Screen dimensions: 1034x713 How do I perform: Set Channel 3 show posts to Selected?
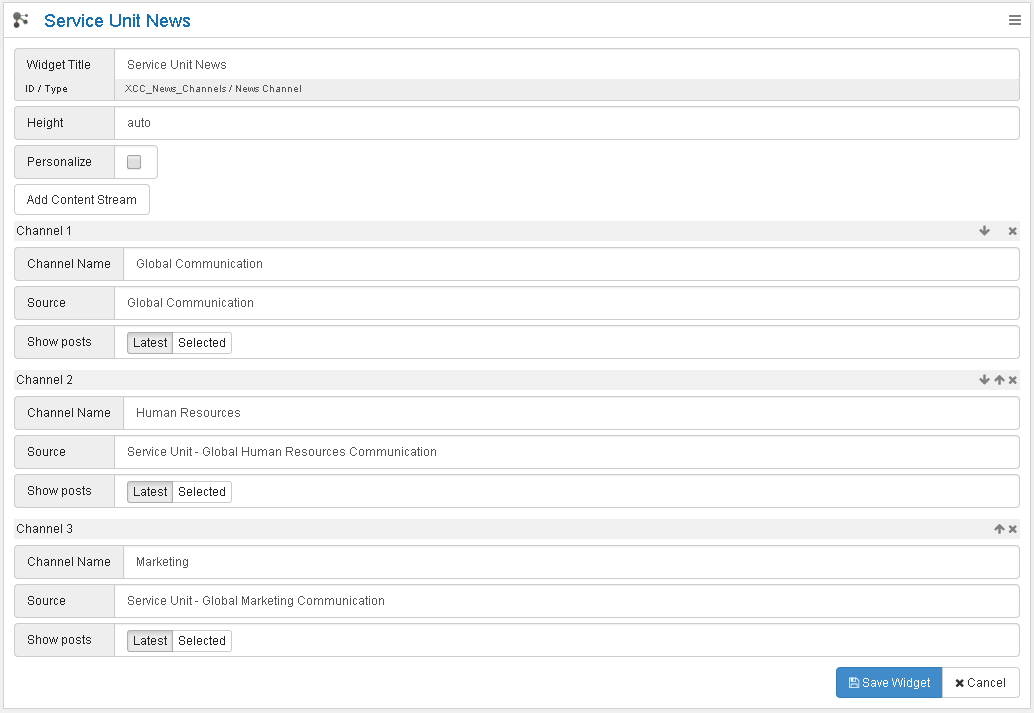(x=202, y=641)
